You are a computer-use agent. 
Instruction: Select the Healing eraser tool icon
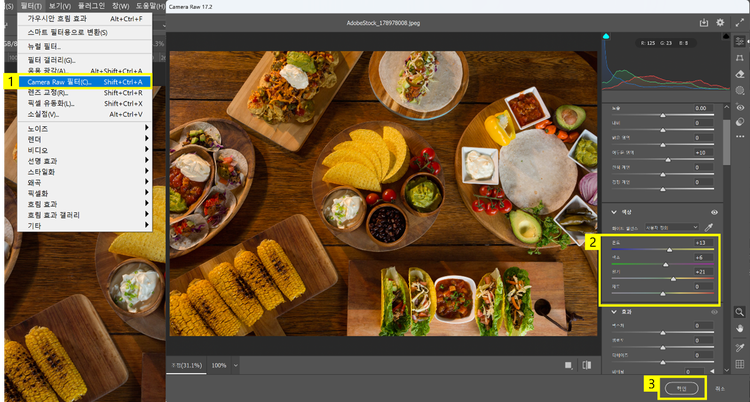tap(739, 74)
